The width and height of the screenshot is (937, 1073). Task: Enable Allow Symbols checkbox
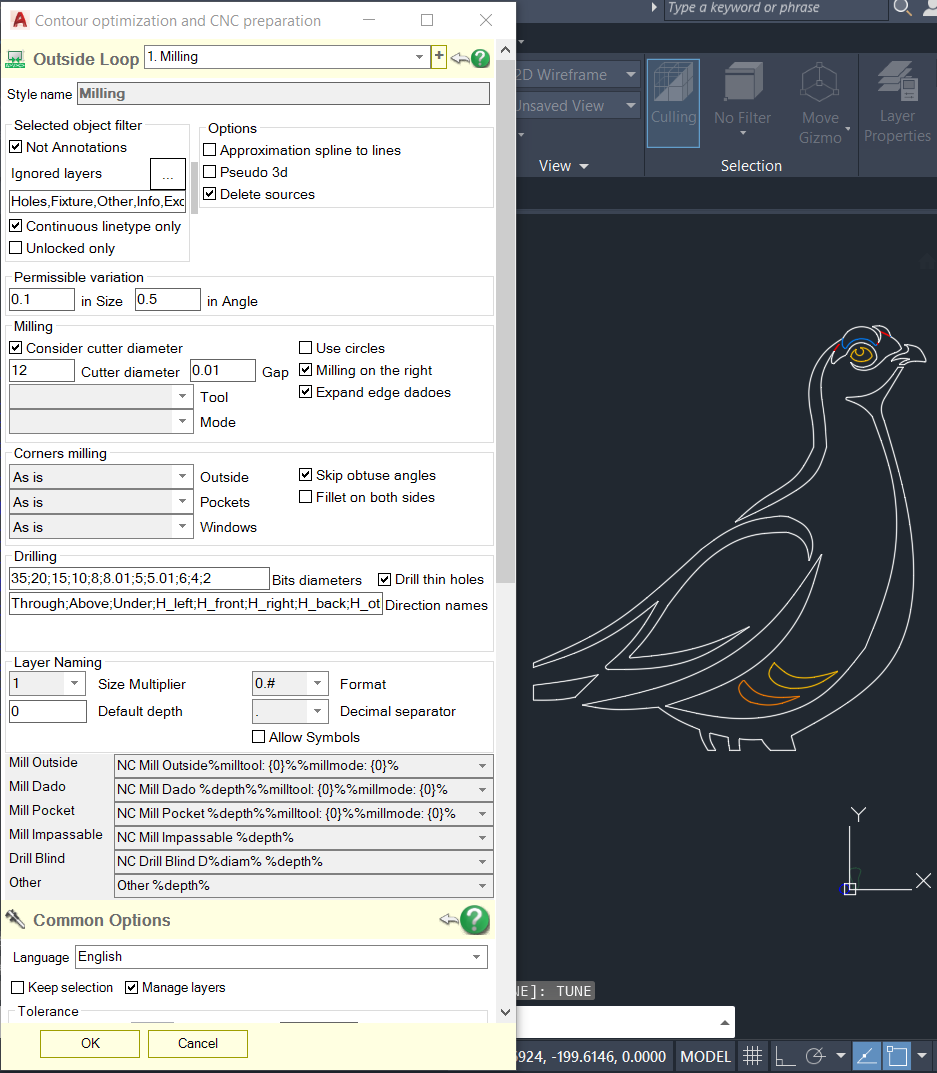258,736
